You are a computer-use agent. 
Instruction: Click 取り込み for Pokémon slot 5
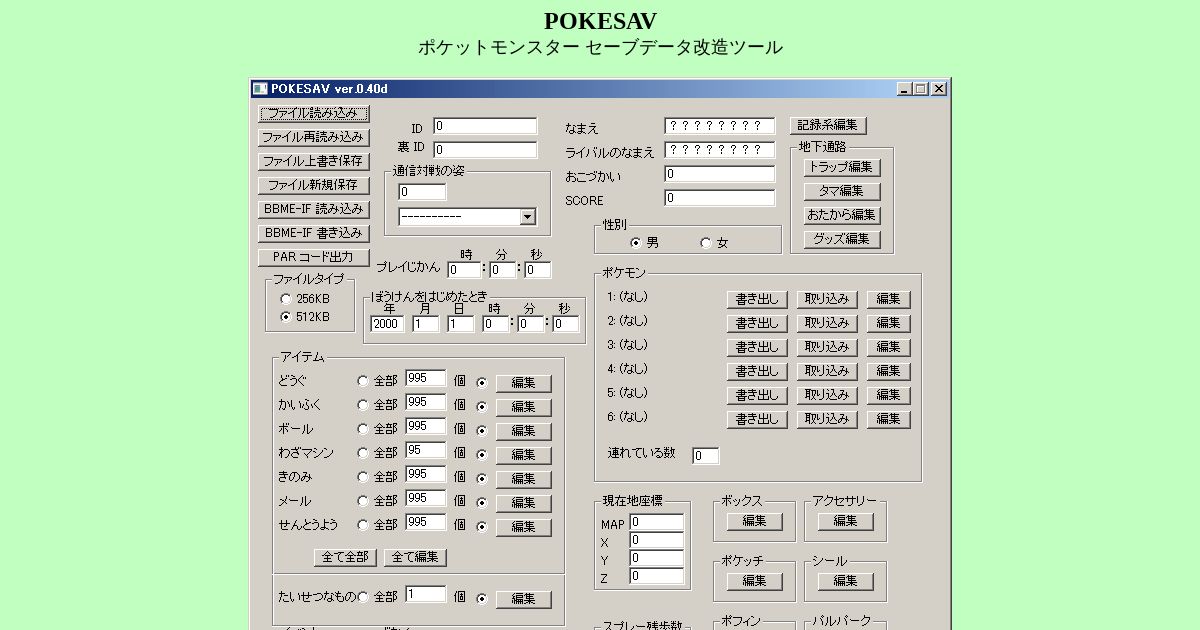click(x=827, y=395)
